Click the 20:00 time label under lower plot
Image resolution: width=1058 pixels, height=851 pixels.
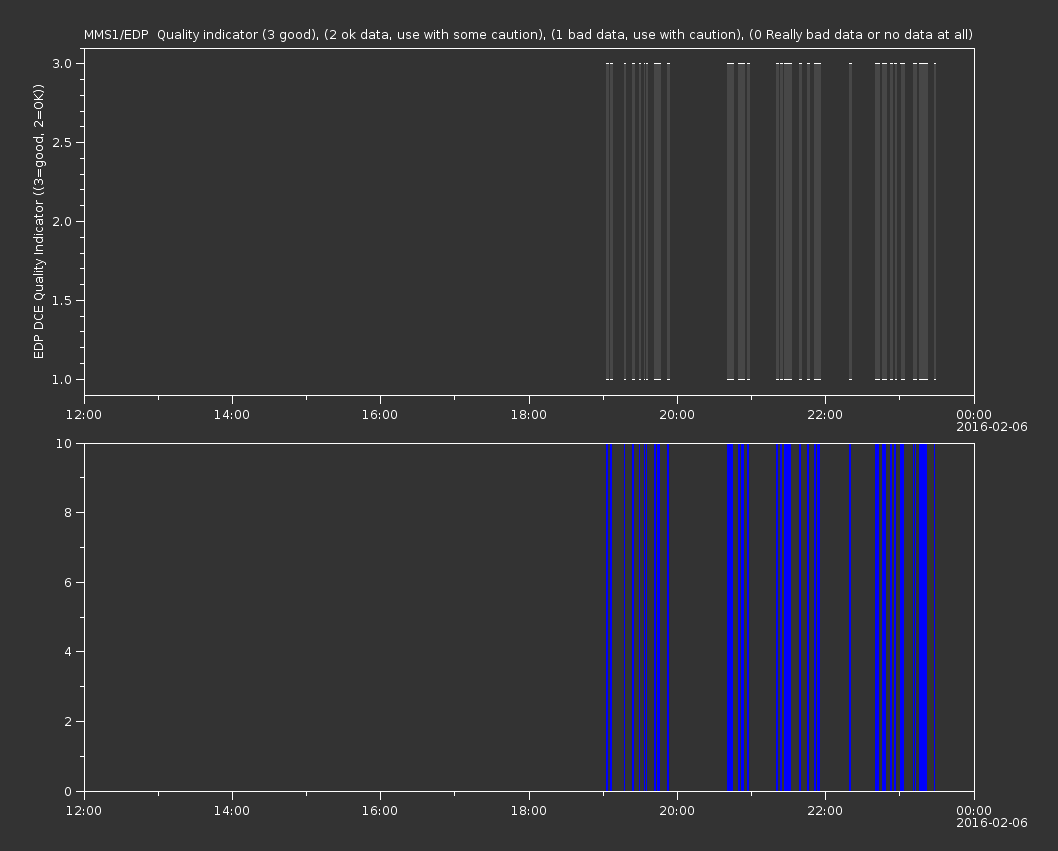tap(677, 811)
